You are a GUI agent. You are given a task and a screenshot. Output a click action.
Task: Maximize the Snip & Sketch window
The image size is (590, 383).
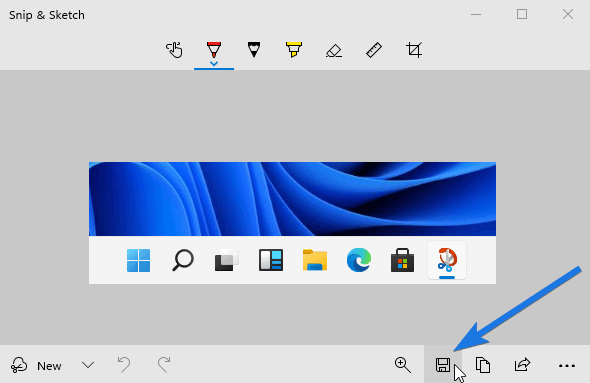point(522,14)
